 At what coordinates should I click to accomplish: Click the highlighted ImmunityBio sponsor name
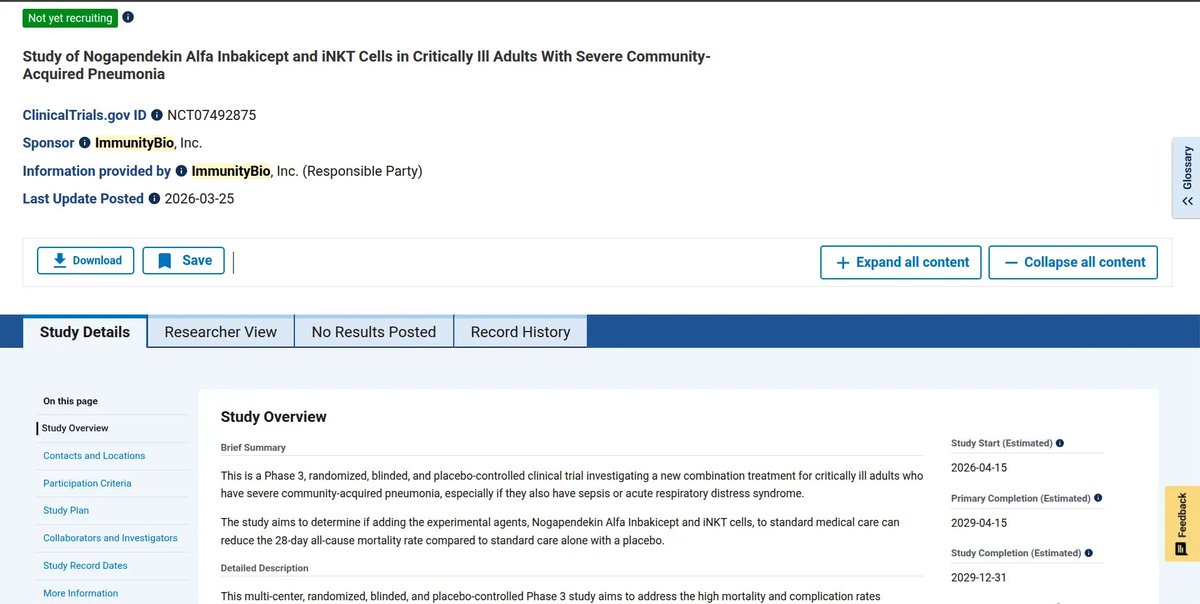pyautogui.click(x=135, y=143)
